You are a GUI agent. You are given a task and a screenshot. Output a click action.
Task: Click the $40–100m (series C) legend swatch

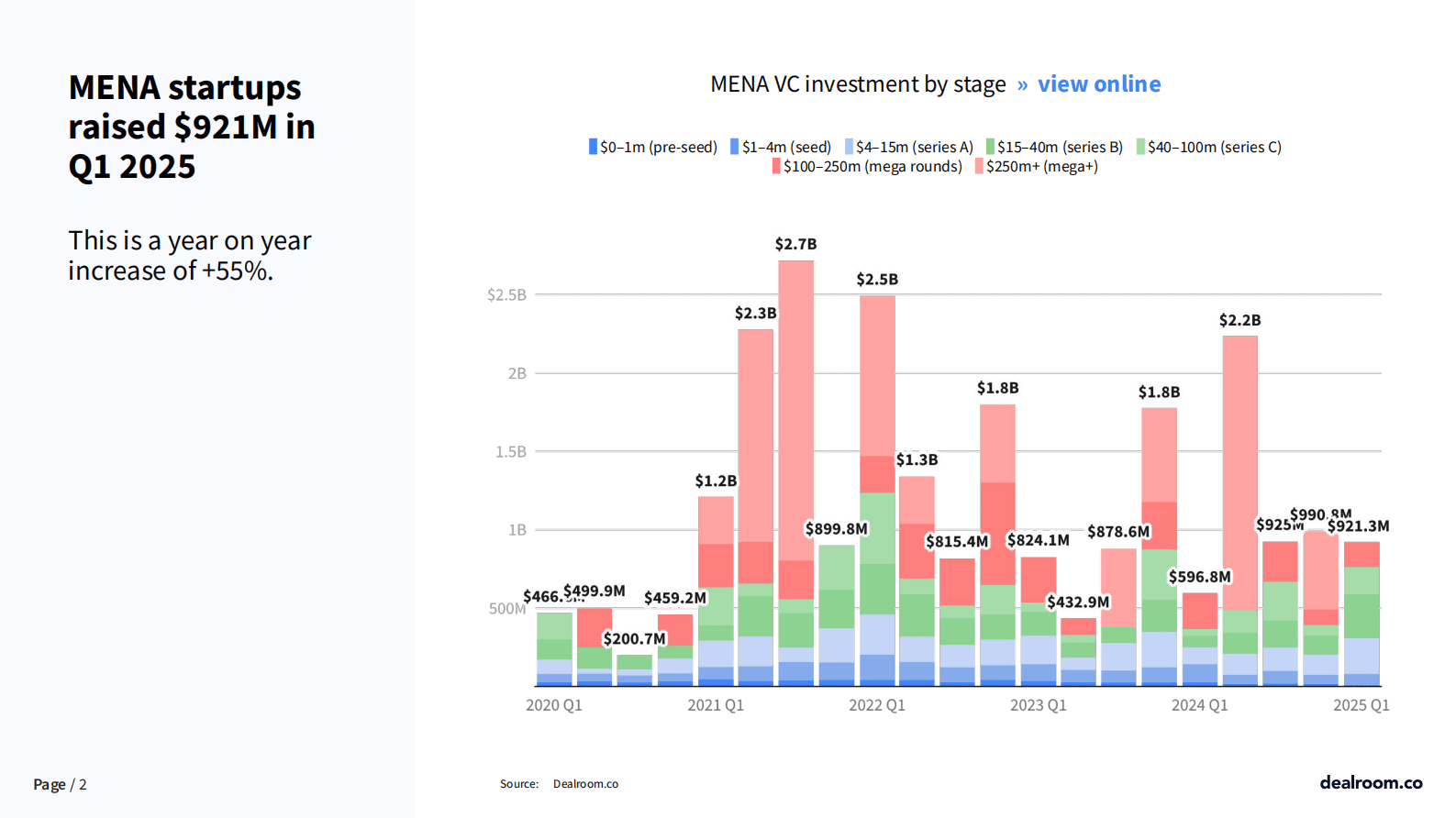1140,147
